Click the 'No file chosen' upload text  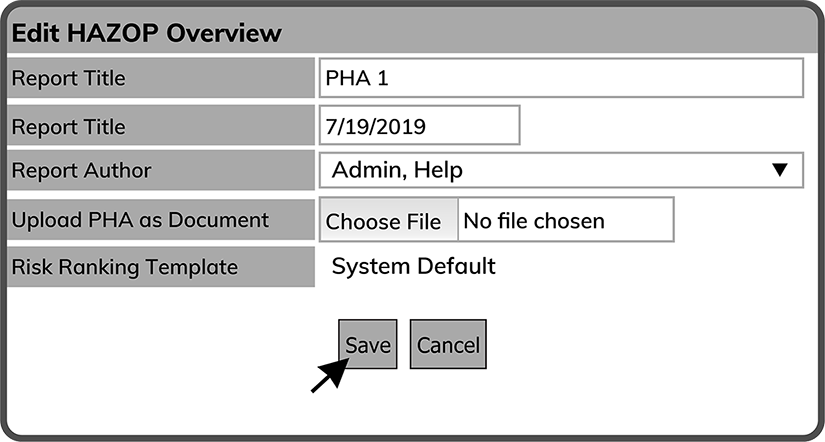click(534, 220)
